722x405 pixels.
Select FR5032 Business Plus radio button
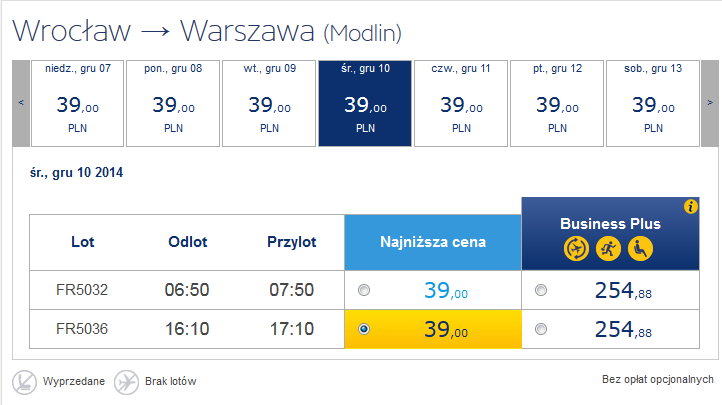[x=541, y=290]
